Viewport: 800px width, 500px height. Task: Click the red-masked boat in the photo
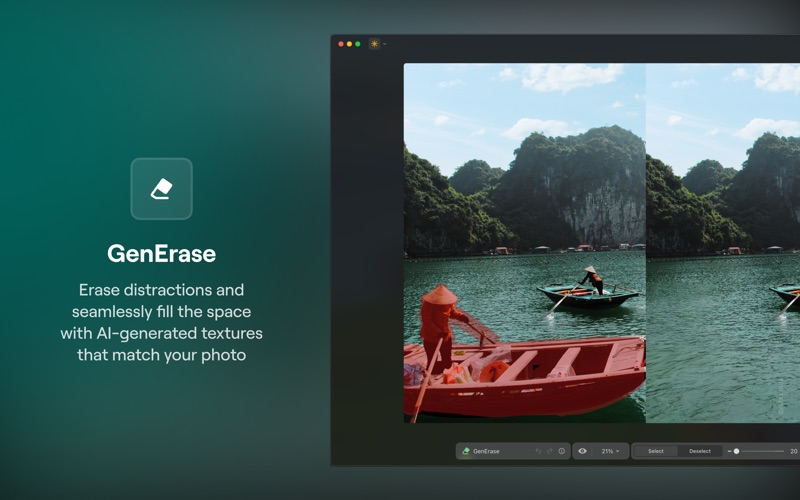[526, 378]
